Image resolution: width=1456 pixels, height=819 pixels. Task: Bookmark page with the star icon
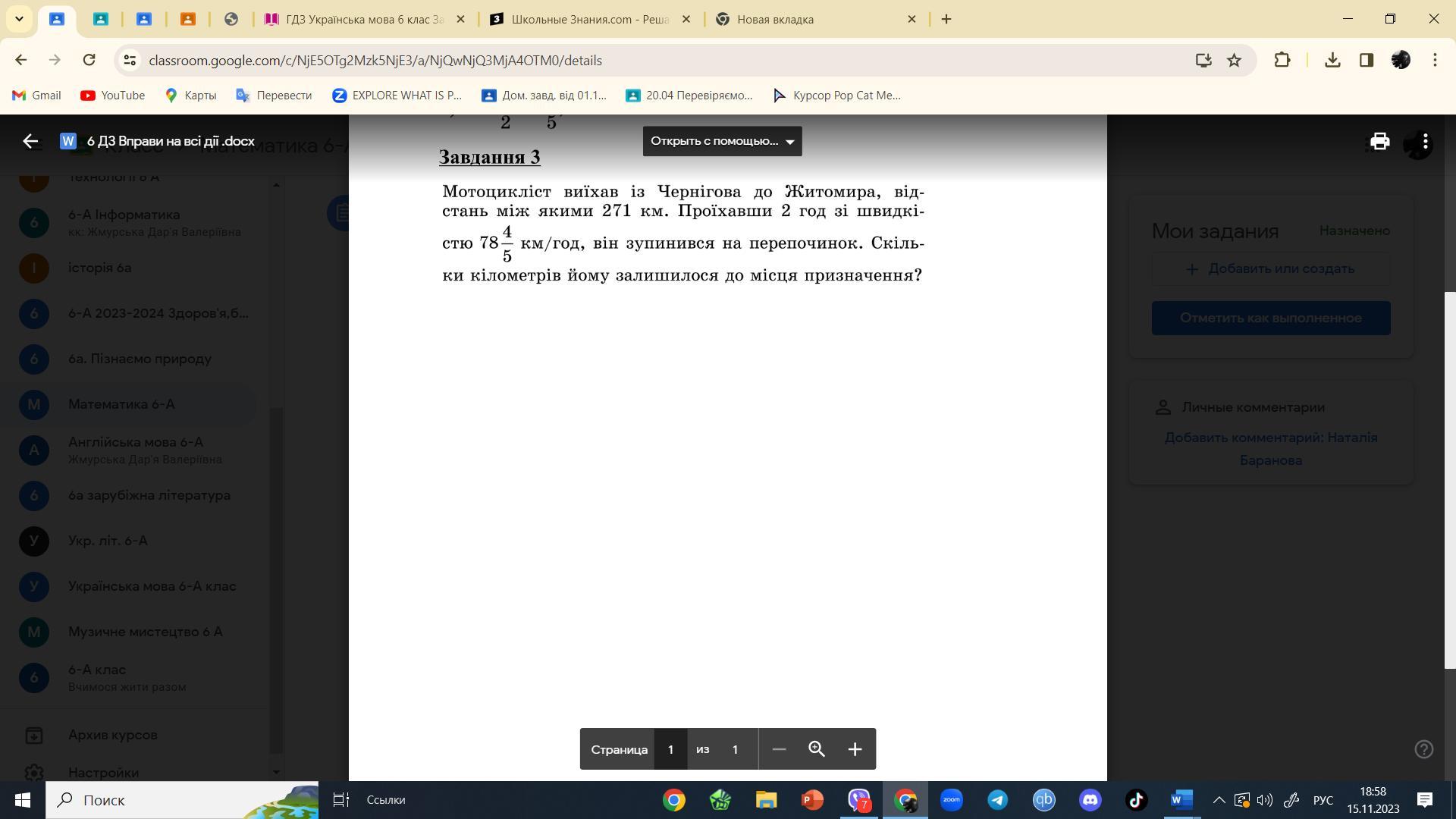tap(1235, 60)
